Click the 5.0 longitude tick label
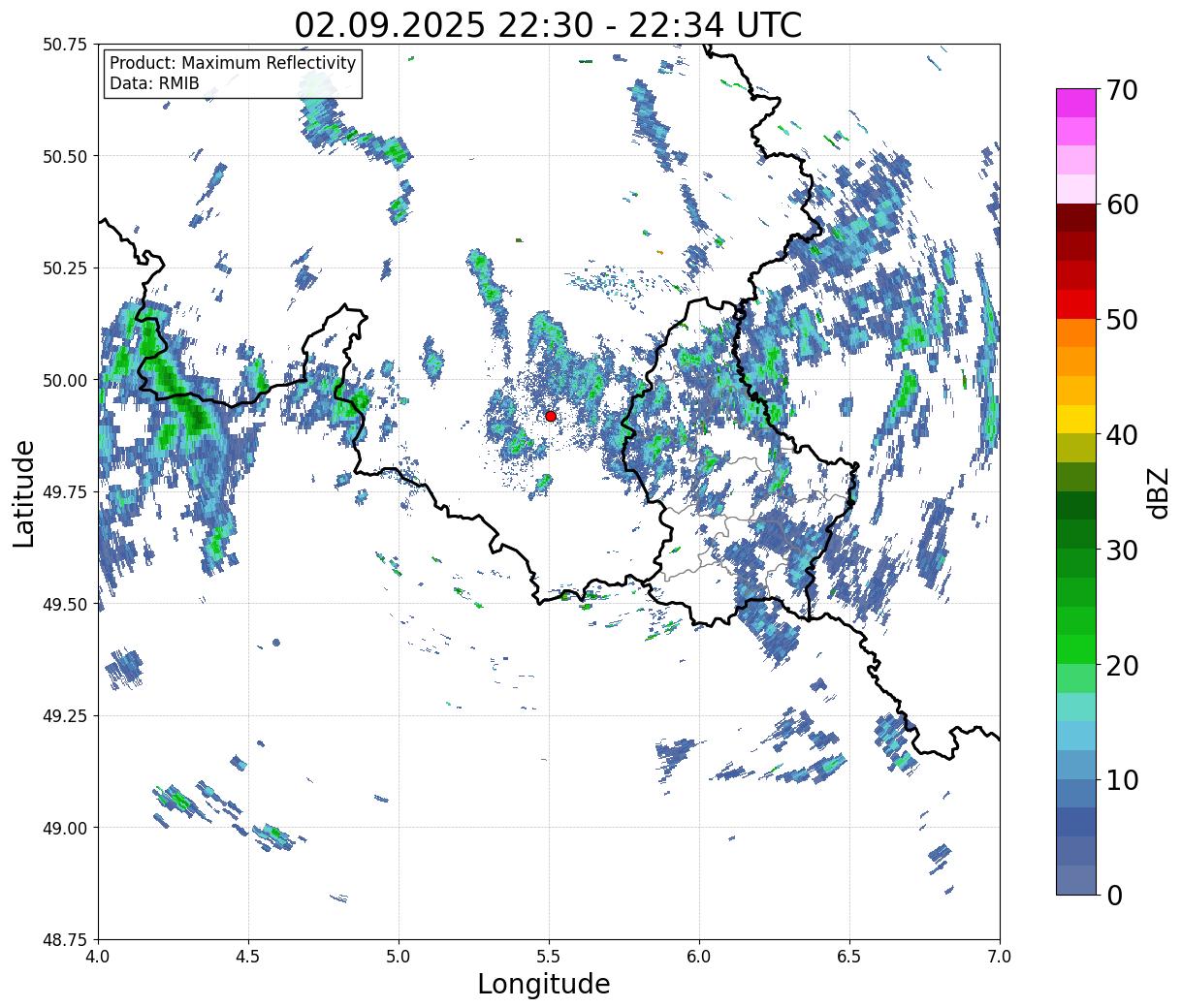This screenshot has width=1182, height=1008. 399,957
